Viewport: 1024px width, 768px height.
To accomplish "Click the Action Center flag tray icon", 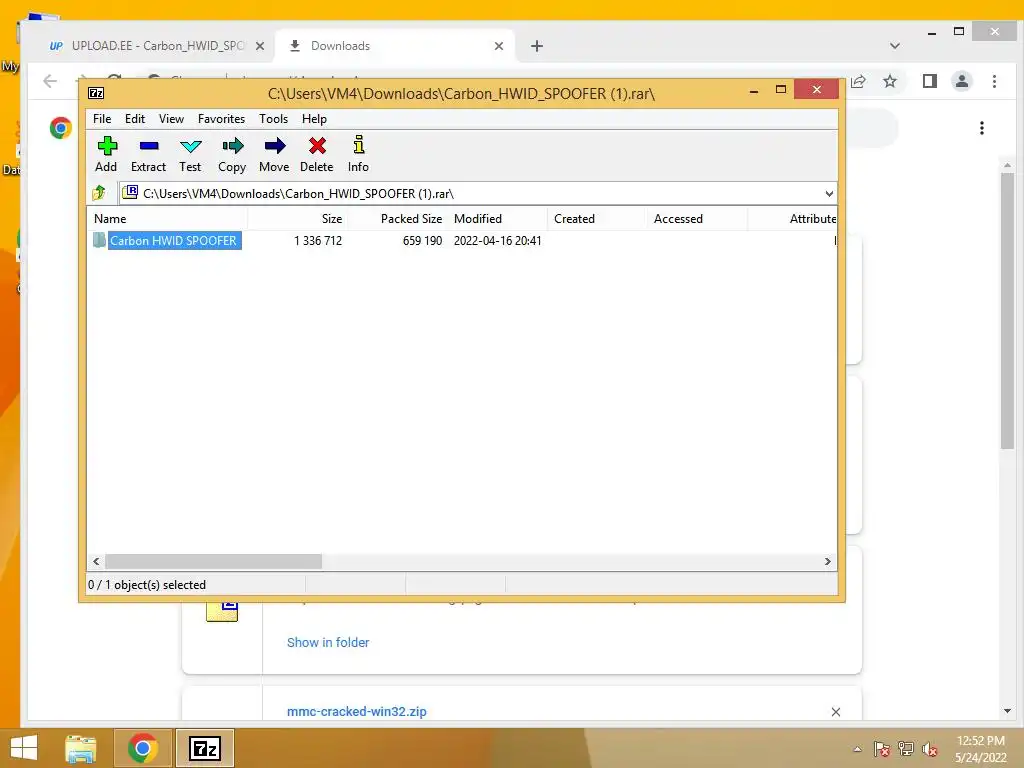I will [882, 750].
